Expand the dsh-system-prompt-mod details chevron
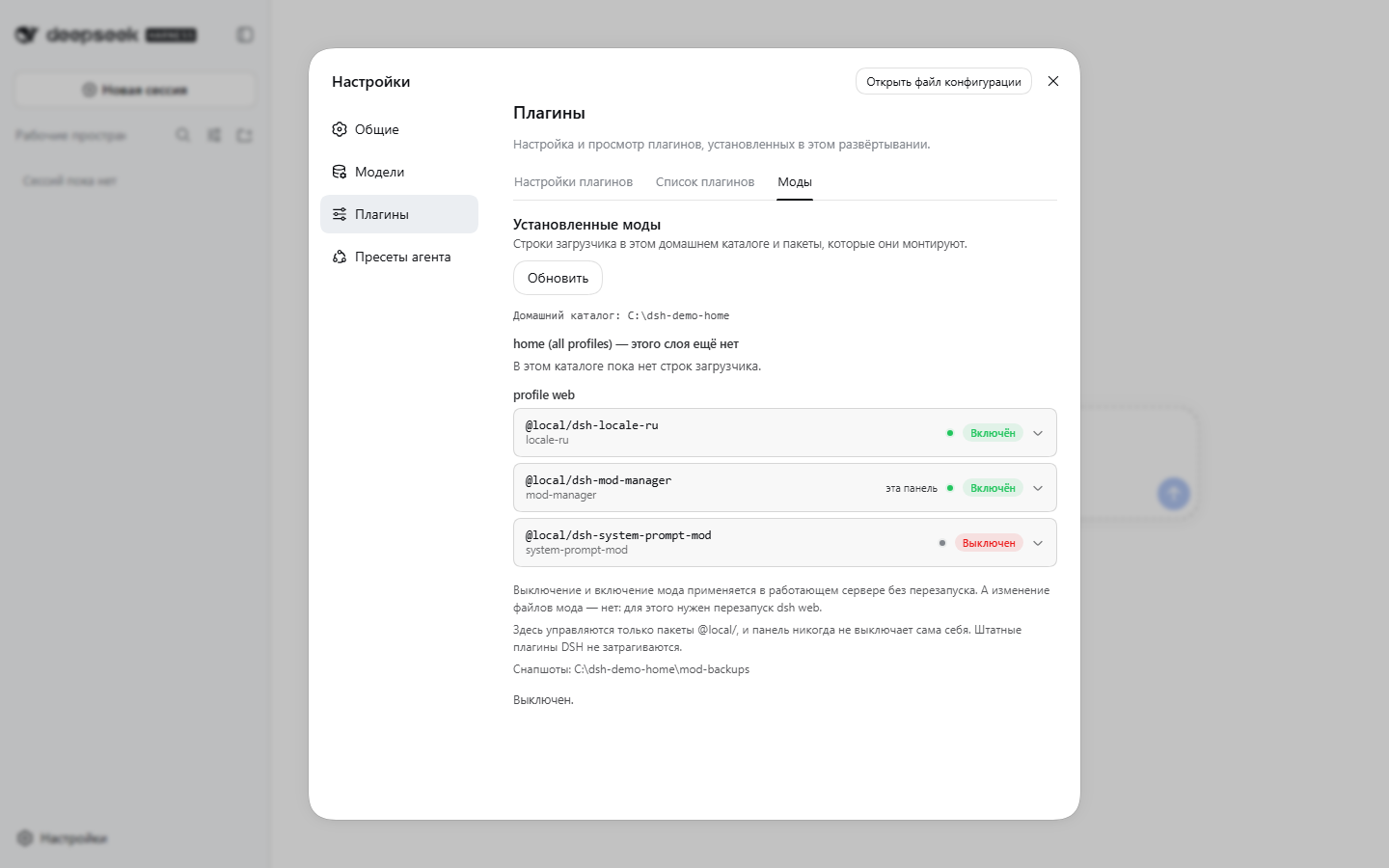Image resolution: width=1389 pixels, height=868 pixels. click(1038, 543)
